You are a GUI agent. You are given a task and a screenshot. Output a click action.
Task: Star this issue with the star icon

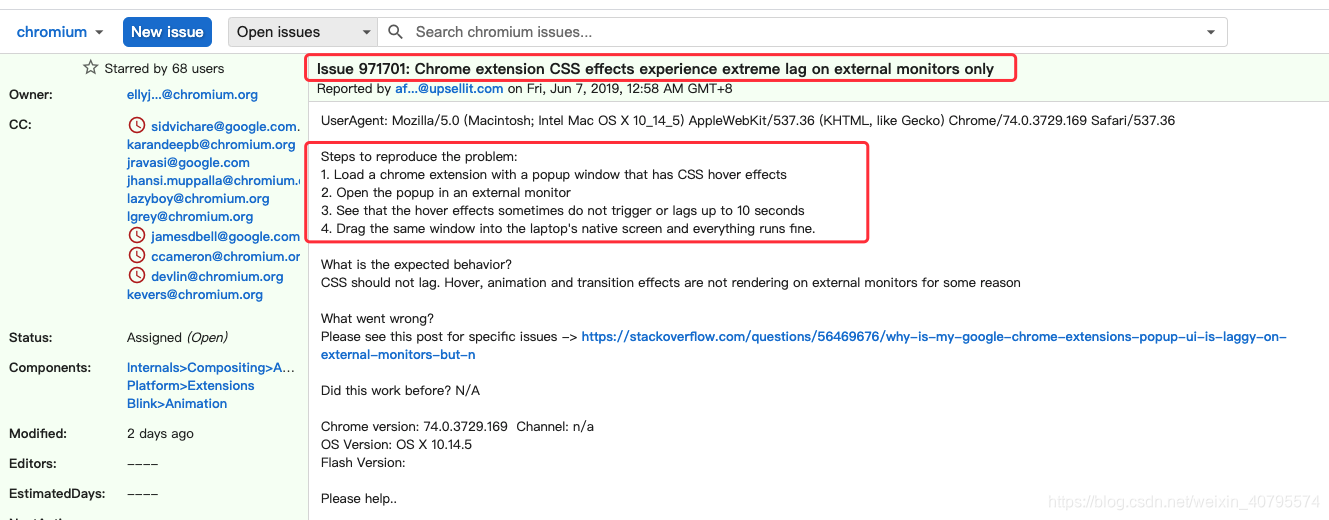pos(91,68)
